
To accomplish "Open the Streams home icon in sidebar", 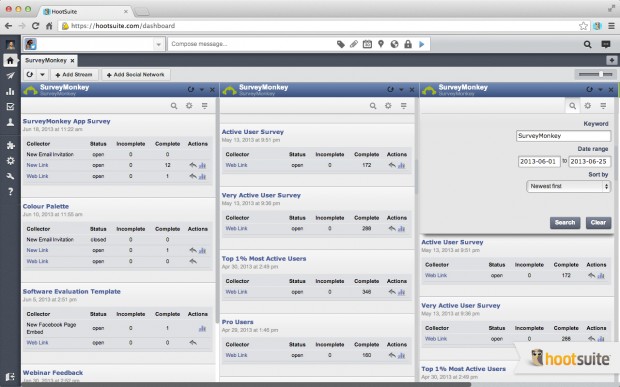I will click(x=10, y=60).
